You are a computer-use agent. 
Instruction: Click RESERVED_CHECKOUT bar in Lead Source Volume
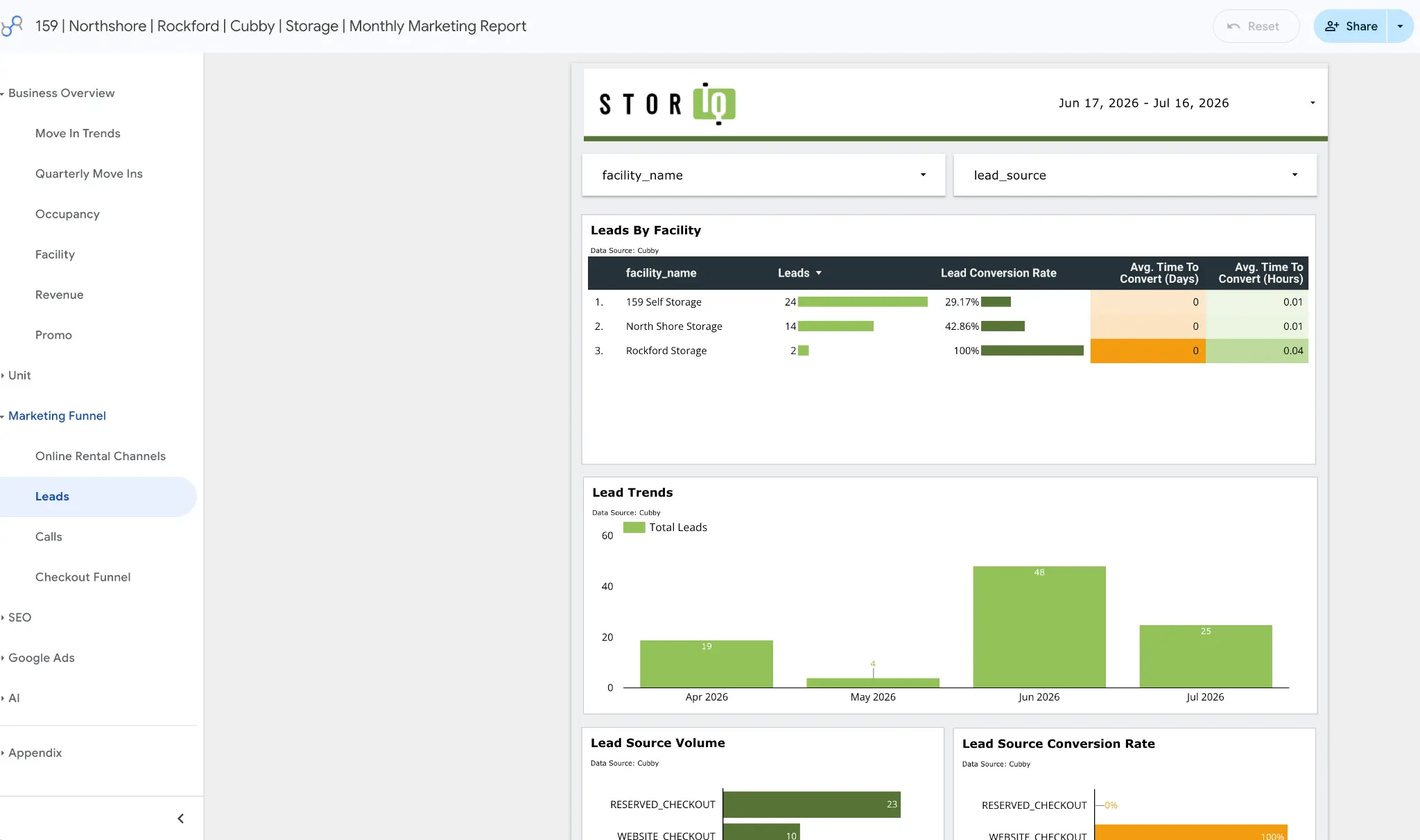812,805
